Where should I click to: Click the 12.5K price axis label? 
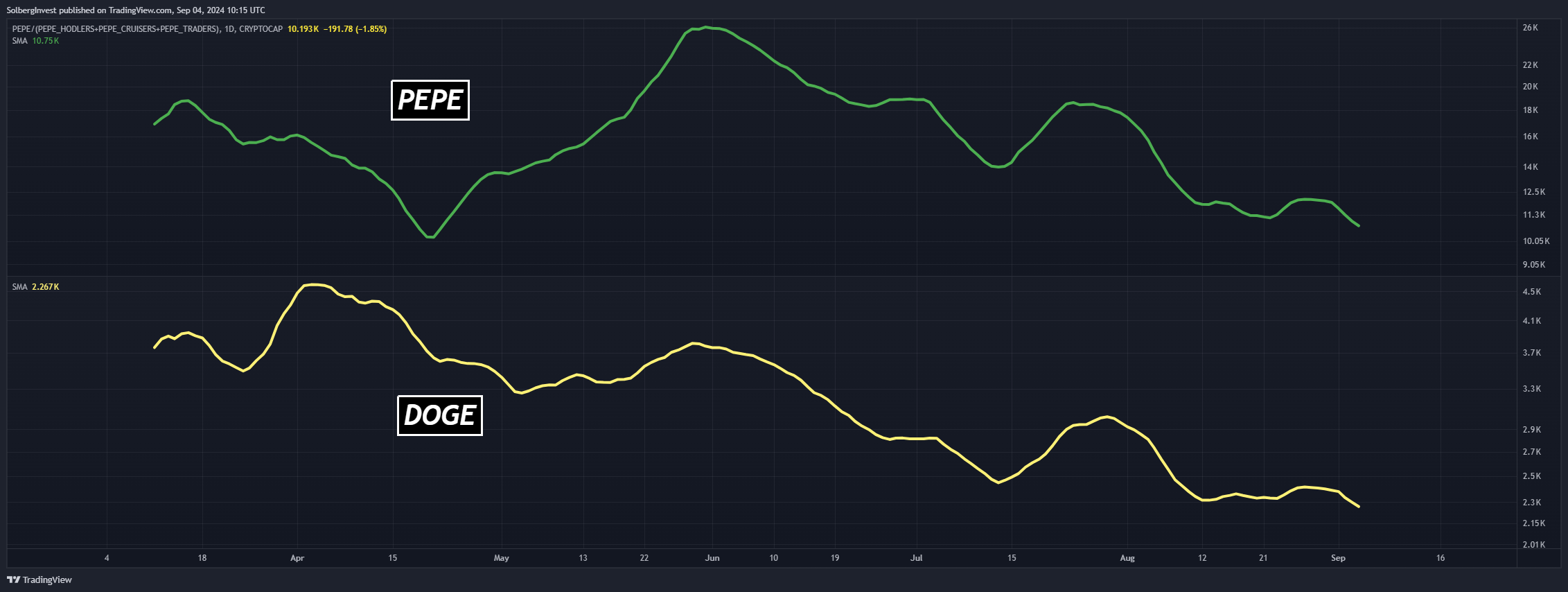click(1534, 192)
